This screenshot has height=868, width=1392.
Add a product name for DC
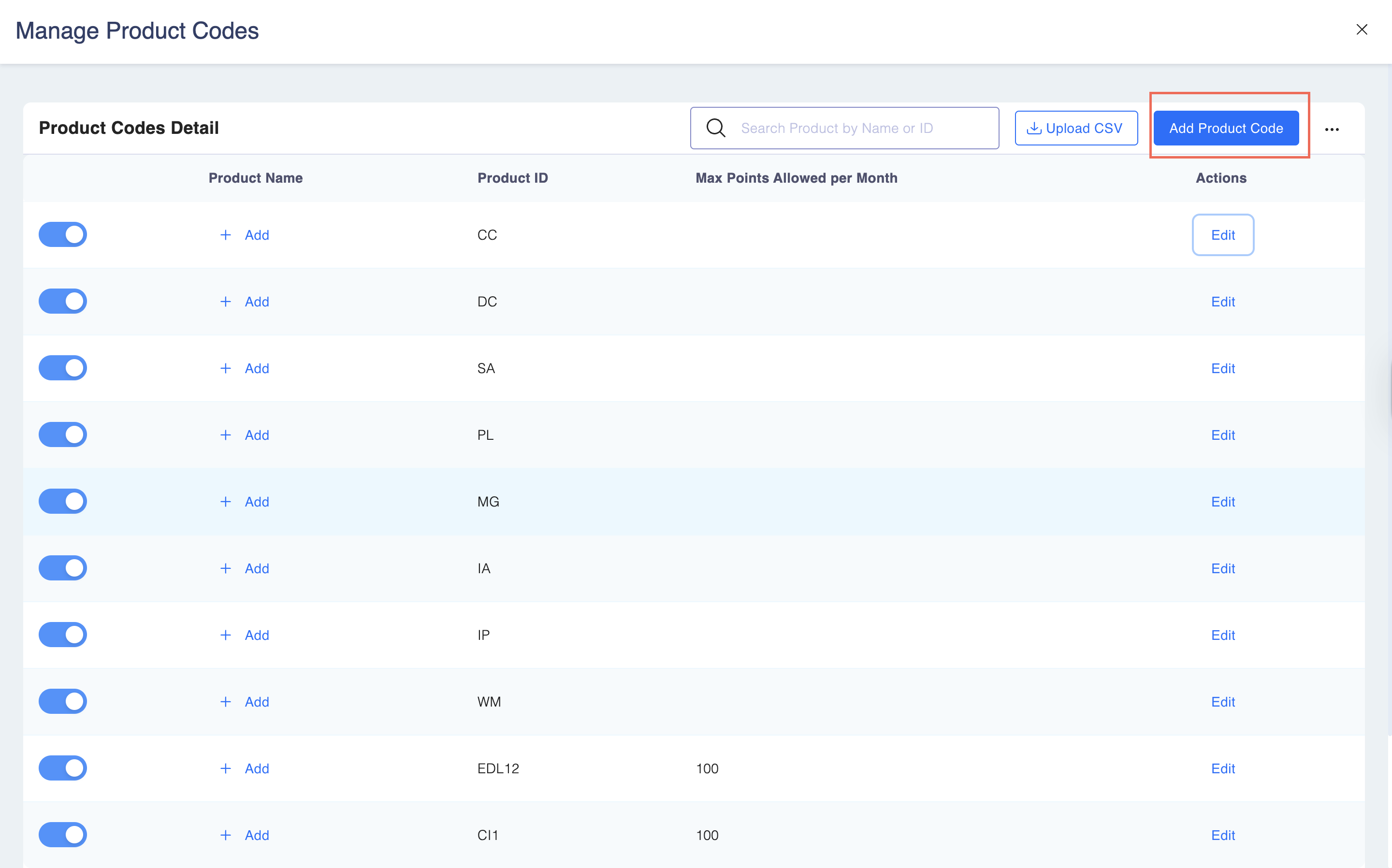[257, 302]
